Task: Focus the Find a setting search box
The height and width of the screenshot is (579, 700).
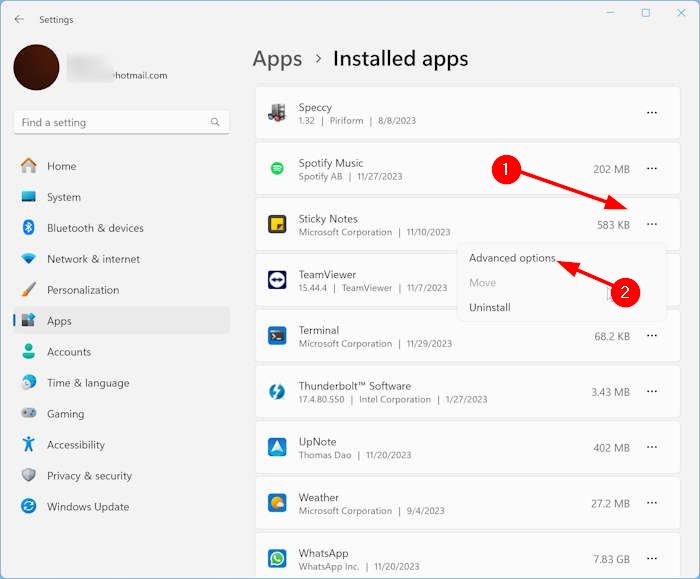Action: (x=121, y=122)
